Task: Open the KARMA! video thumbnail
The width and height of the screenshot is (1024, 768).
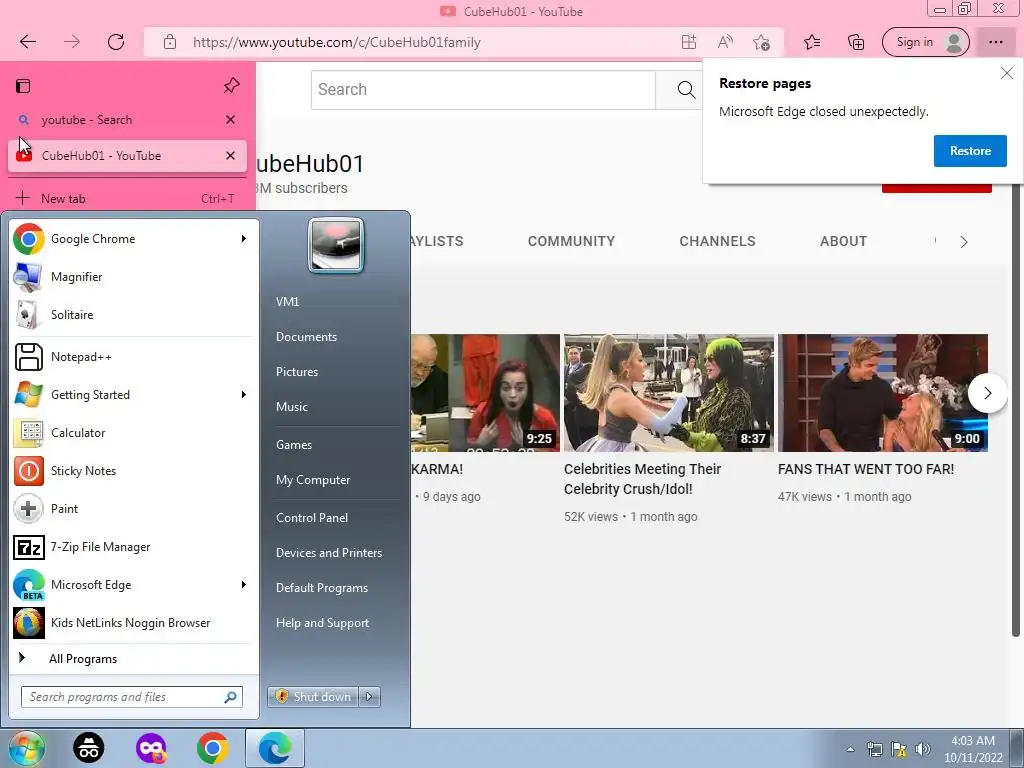Action: 485,392
